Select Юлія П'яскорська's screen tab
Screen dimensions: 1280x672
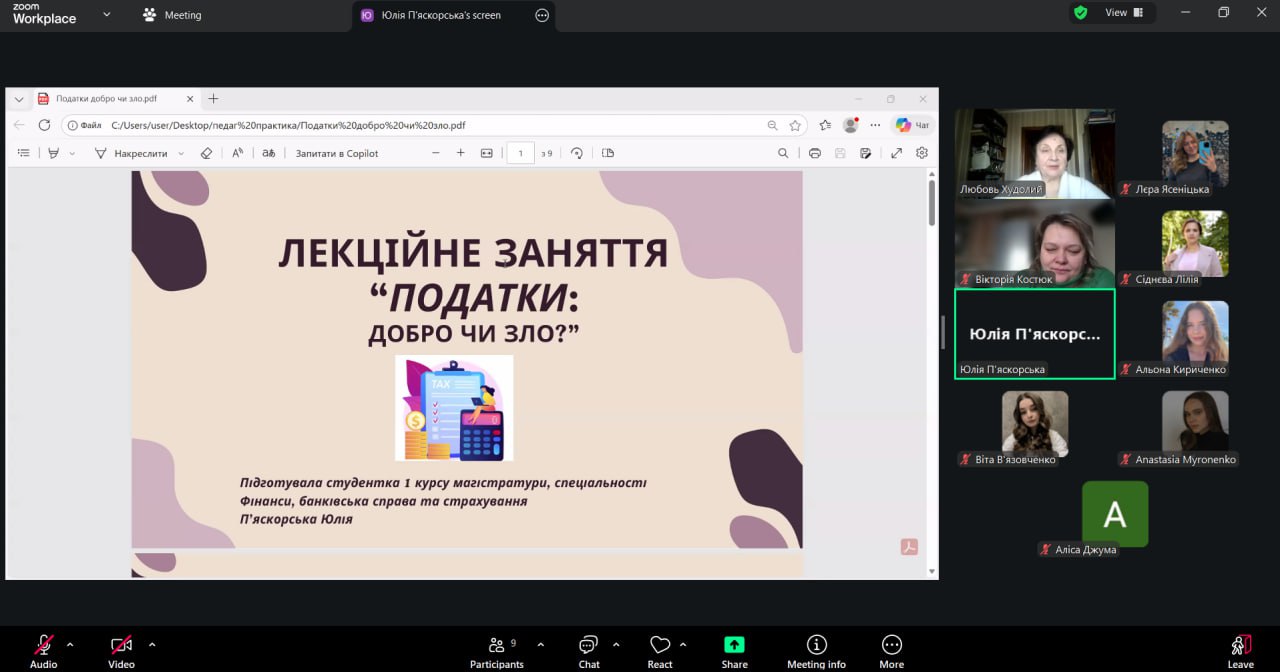[440, 15]
